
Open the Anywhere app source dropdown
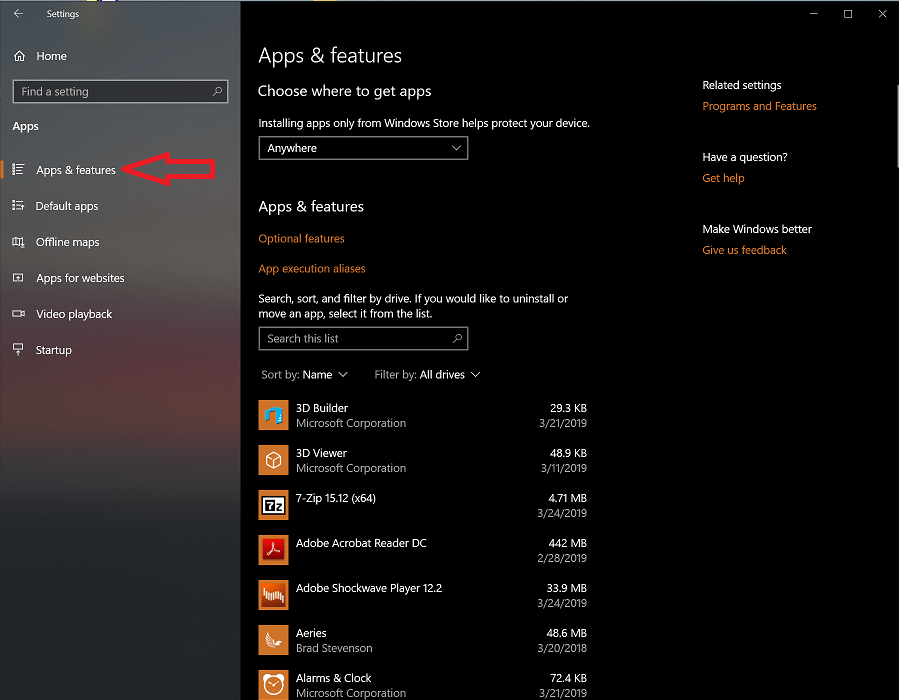point(363,148)
